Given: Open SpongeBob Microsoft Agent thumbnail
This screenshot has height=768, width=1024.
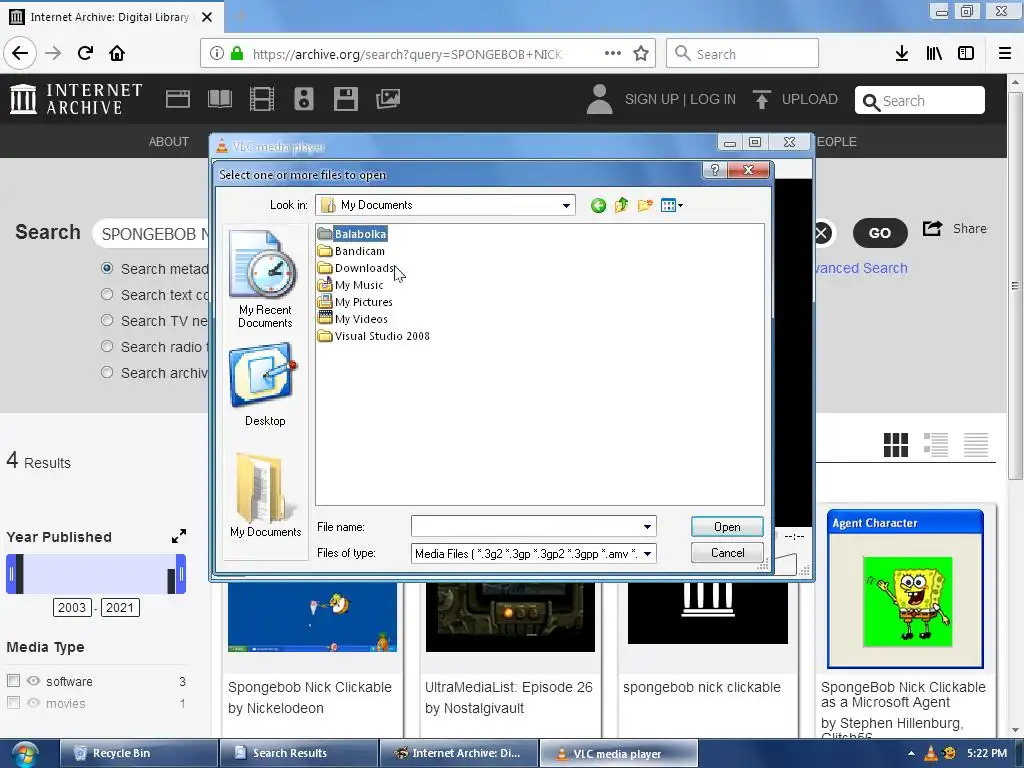Looking at the screenshot, I should 905,589.
